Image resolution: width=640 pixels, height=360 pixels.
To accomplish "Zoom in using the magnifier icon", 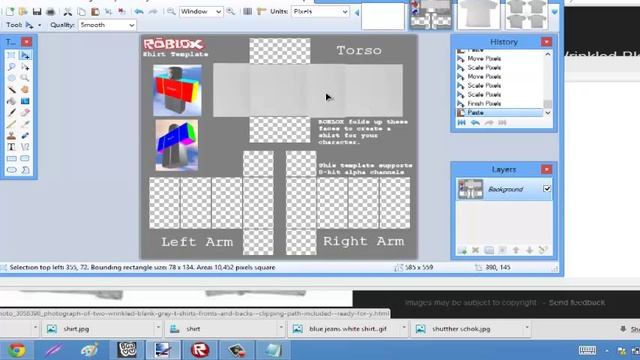I will click(x=231, y=11).
